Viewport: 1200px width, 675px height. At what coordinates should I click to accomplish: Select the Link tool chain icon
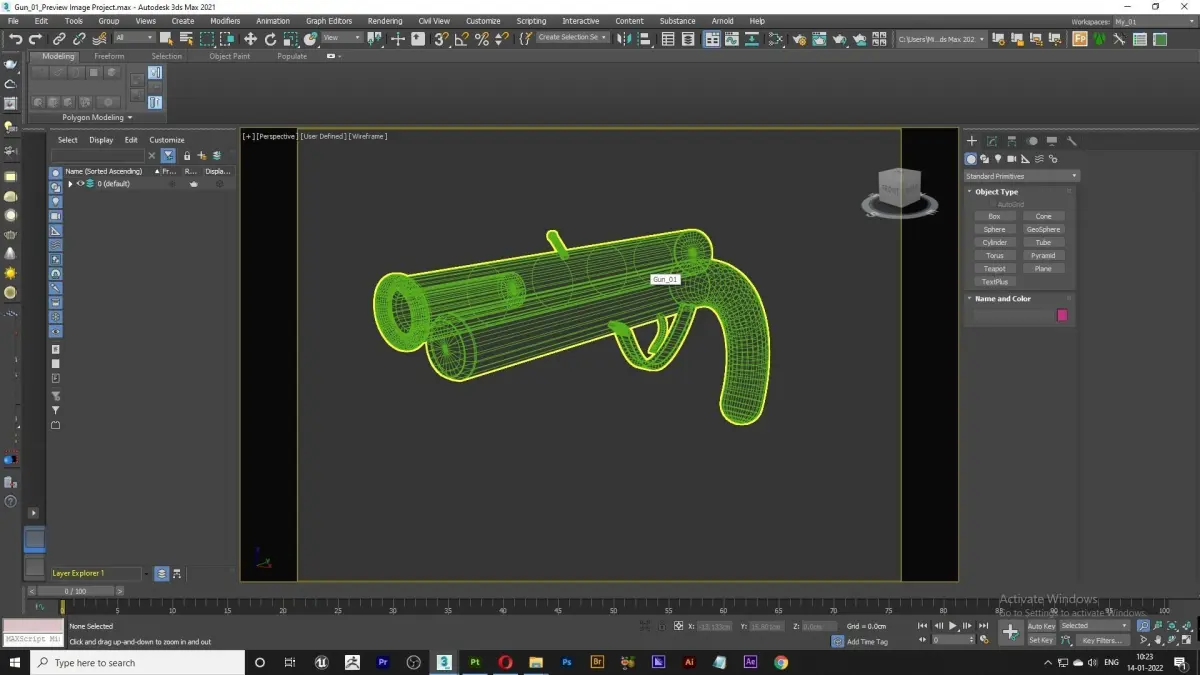point(58,39)
